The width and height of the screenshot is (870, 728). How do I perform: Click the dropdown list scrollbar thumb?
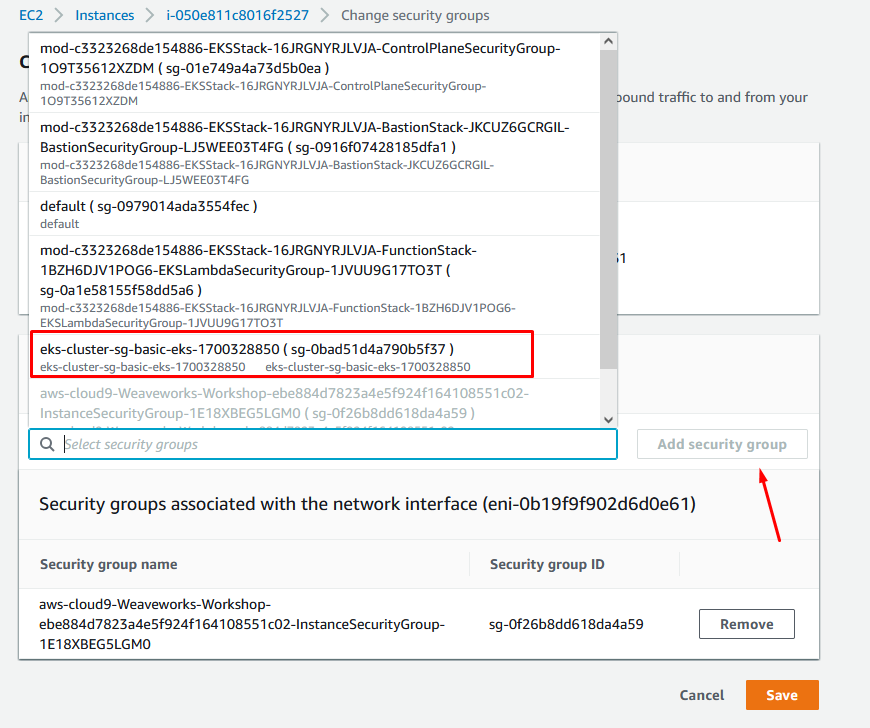(609, 209)
